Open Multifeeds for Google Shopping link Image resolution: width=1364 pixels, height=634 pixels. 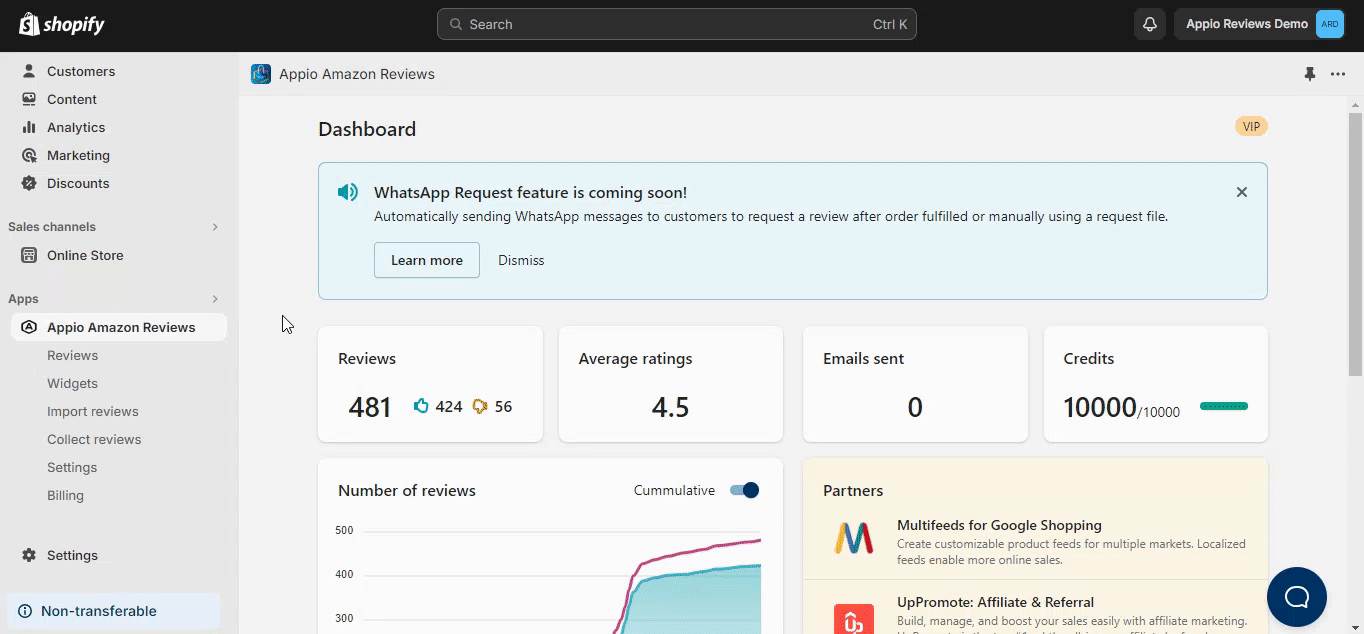click(999, 525)
